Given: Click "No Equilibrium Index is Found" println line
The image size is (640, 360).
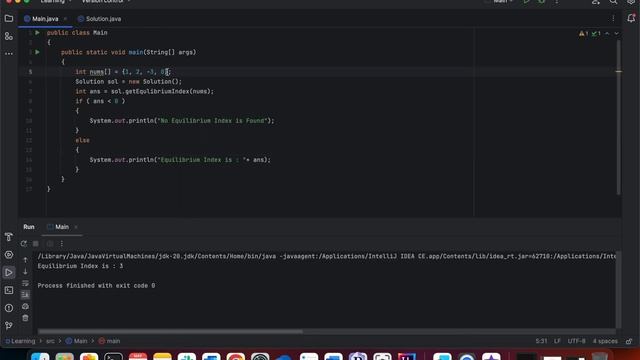Looking at the screenshot, I should tap(182, 121).
